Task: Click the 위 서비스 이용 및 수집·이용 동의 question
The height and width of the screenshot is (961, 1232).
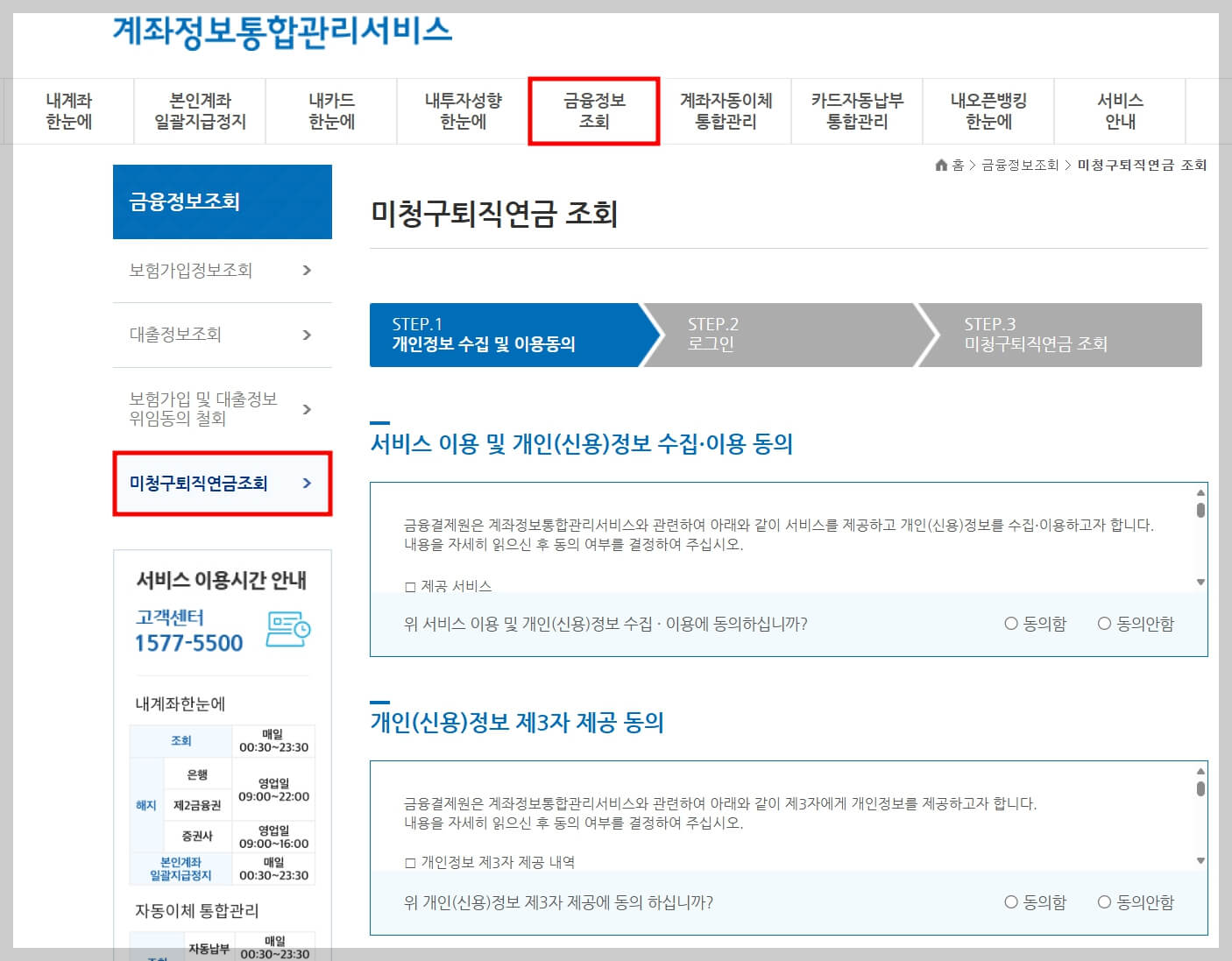Action: [605, 624]
